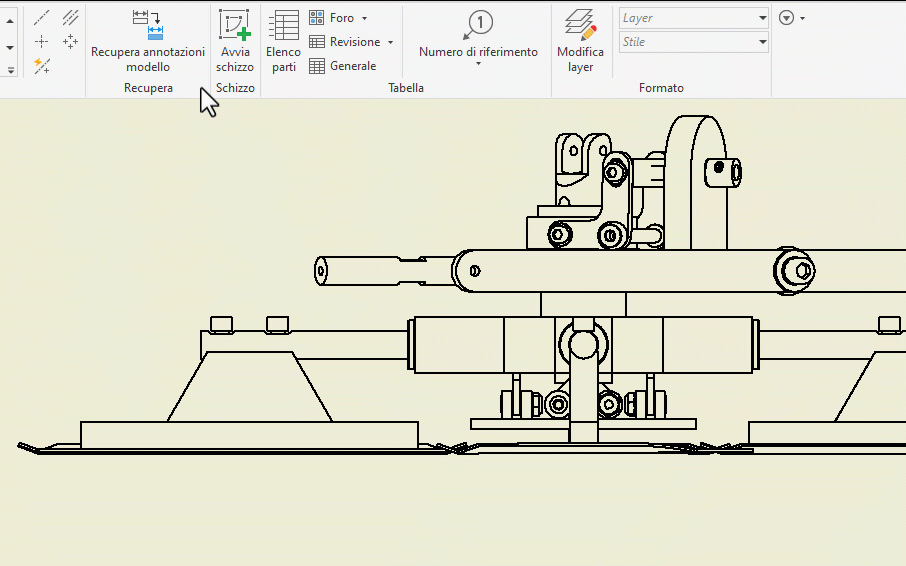
Task: Expand the Foro table dropdown arrow
Action: click(364, 19)
